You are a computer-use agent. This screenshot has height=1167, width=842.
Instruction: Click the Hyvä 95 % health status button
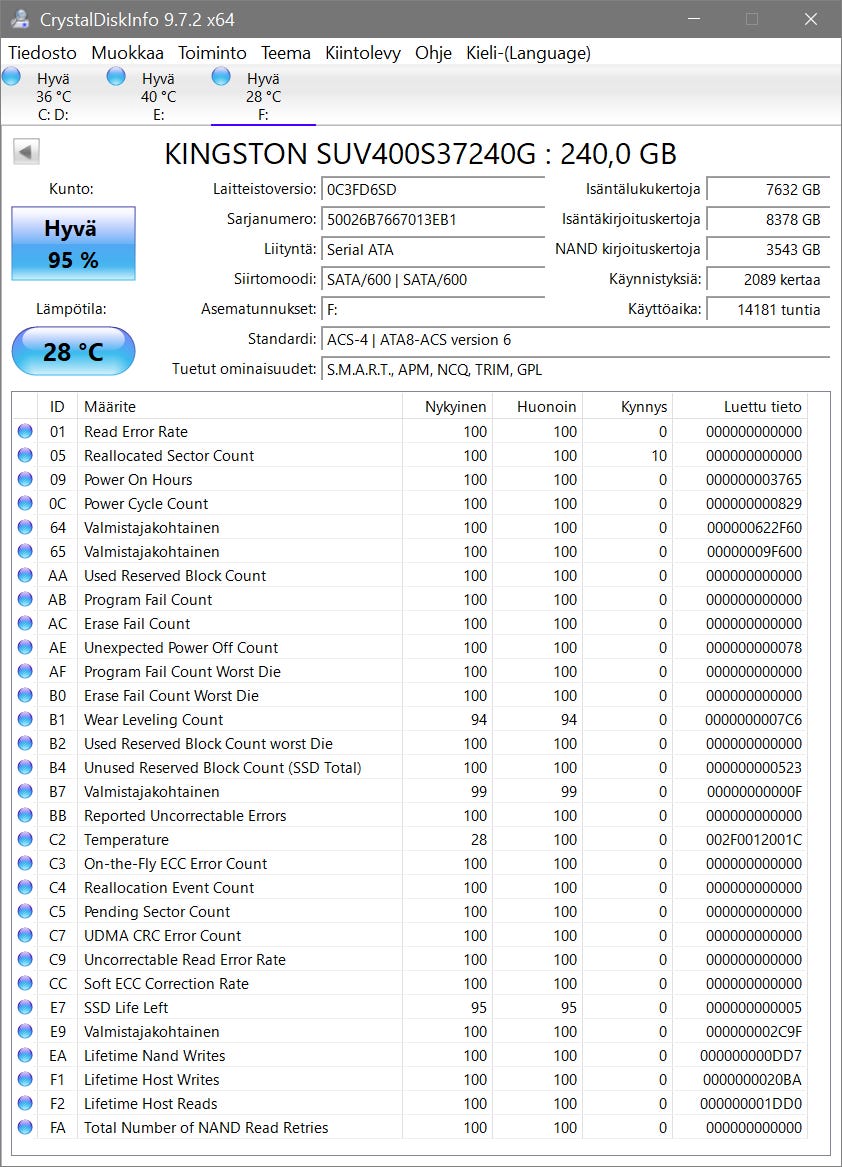pyautogui.click(x=73, y=243)
